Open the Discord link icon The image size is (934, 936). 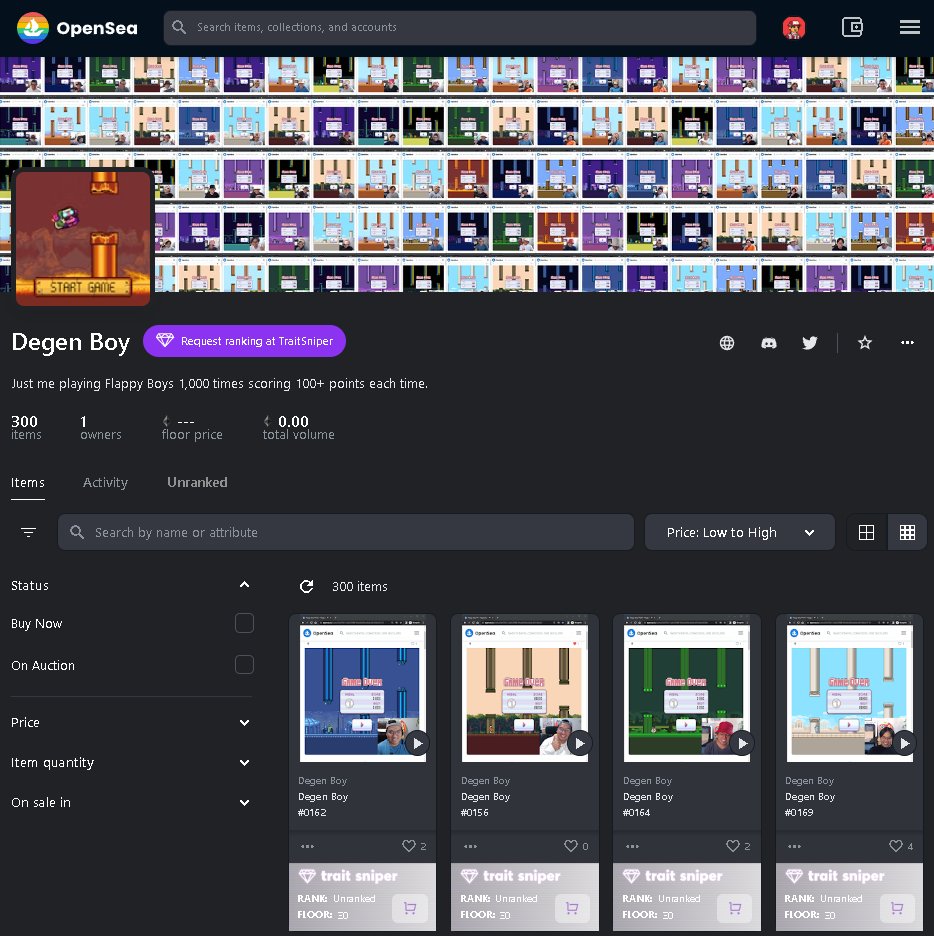point(768,343)
